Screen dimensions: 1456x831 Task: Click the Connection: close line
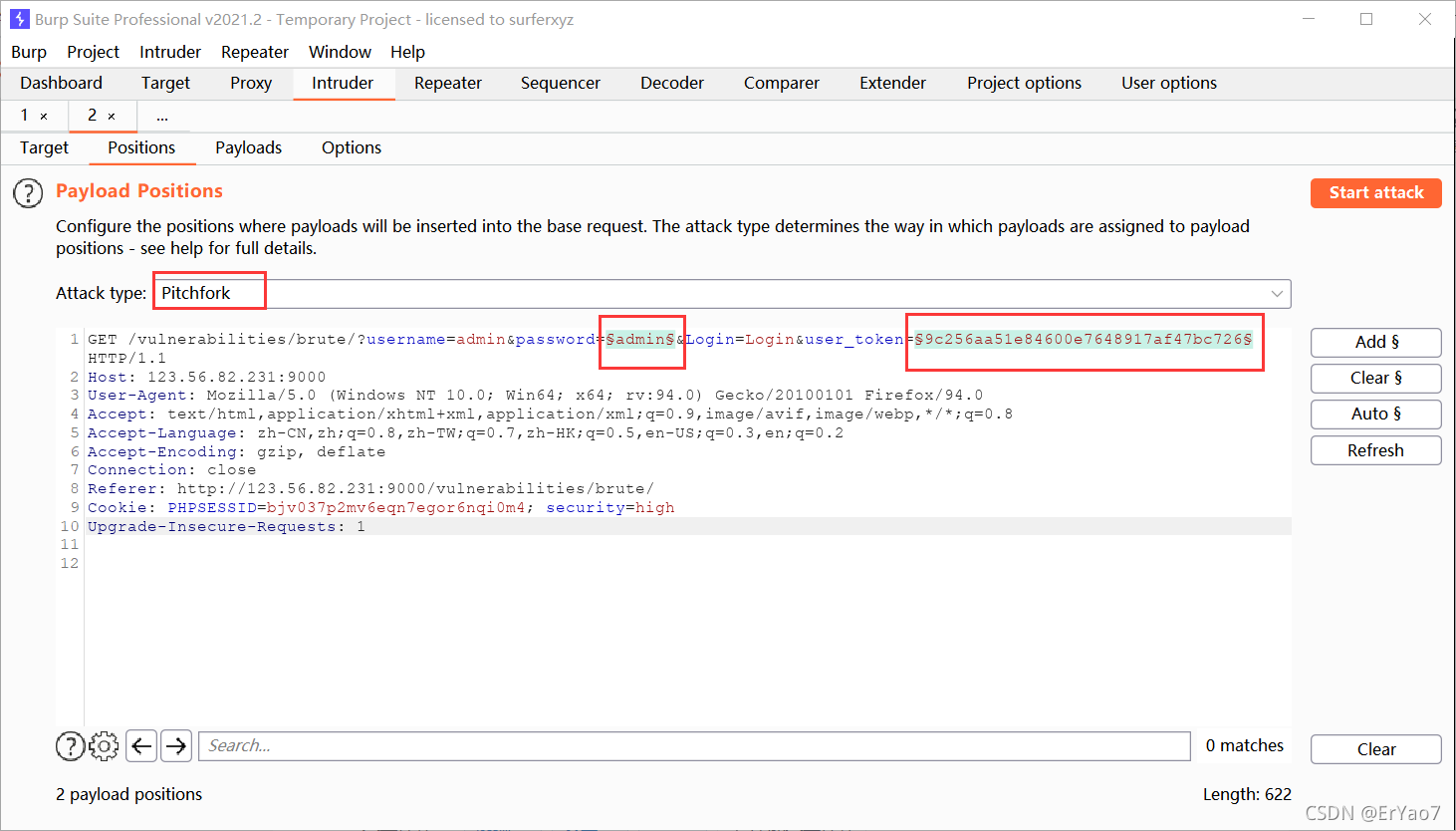pos(171,470)
